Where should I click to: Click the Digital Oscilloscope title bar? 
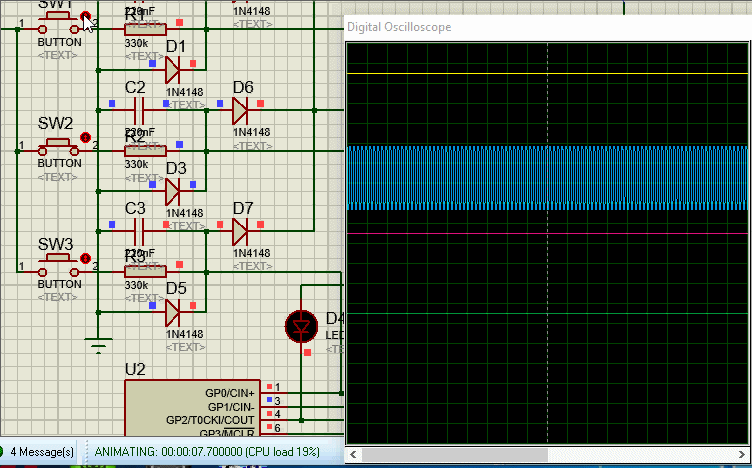pos(548,27)
